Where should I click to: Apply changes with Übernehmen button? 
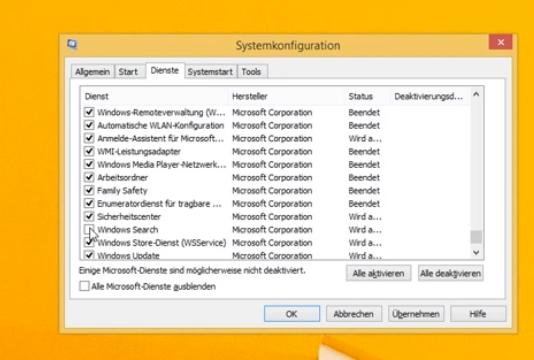pyautogui.click(x=416, y=314)
